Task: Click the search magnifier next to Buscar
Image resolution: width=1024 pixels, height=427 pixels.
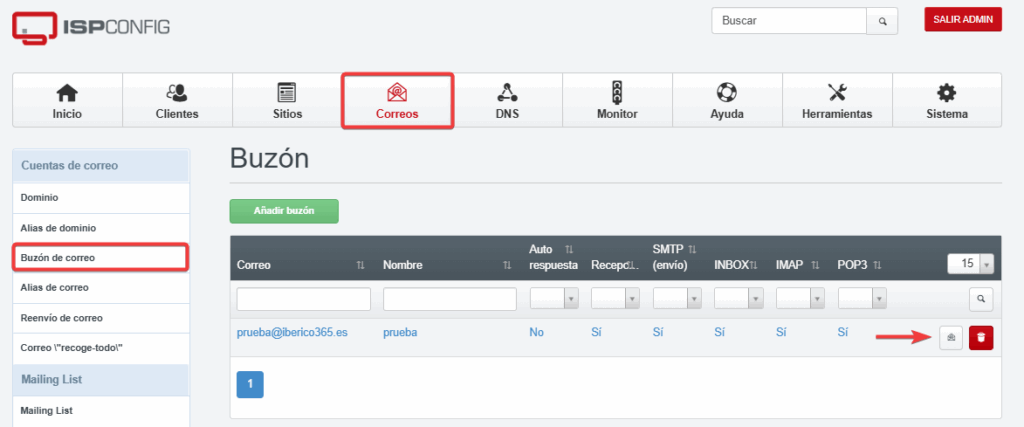Action: click(882, 21)
